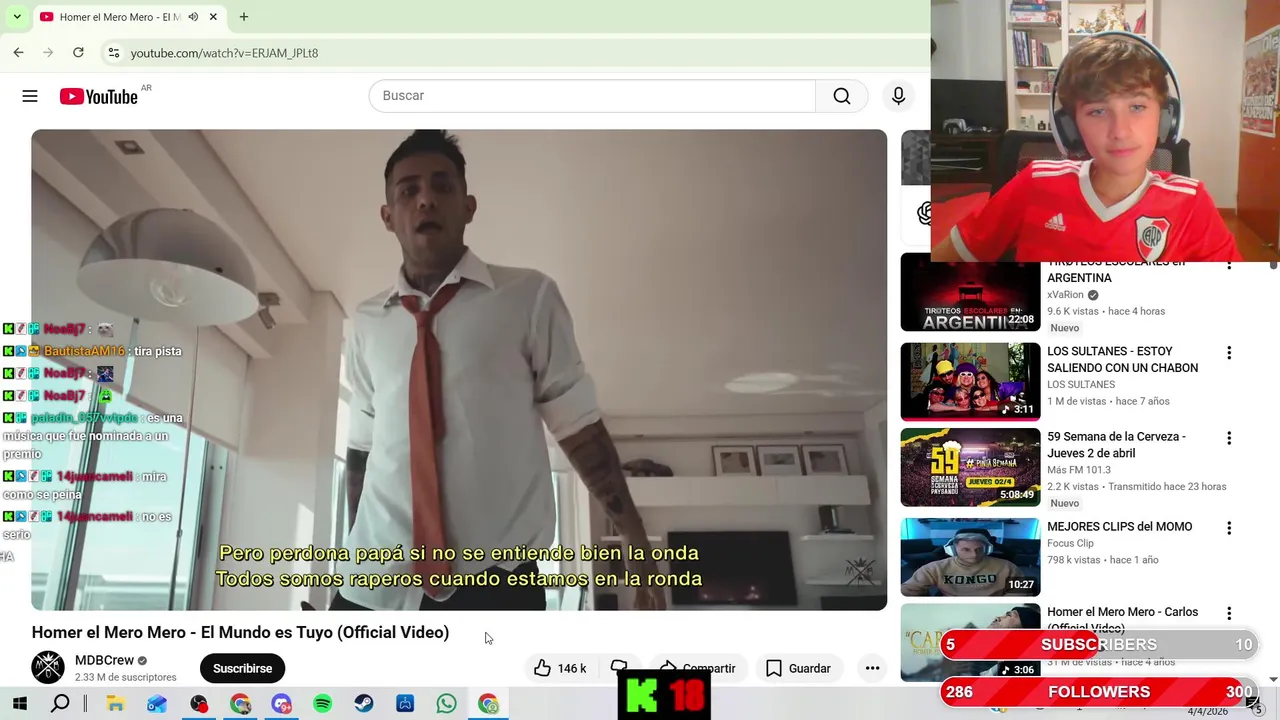Open Los Sultanes video thumbnail
The width and height of the screenshot is (1280, 720).
970,381
